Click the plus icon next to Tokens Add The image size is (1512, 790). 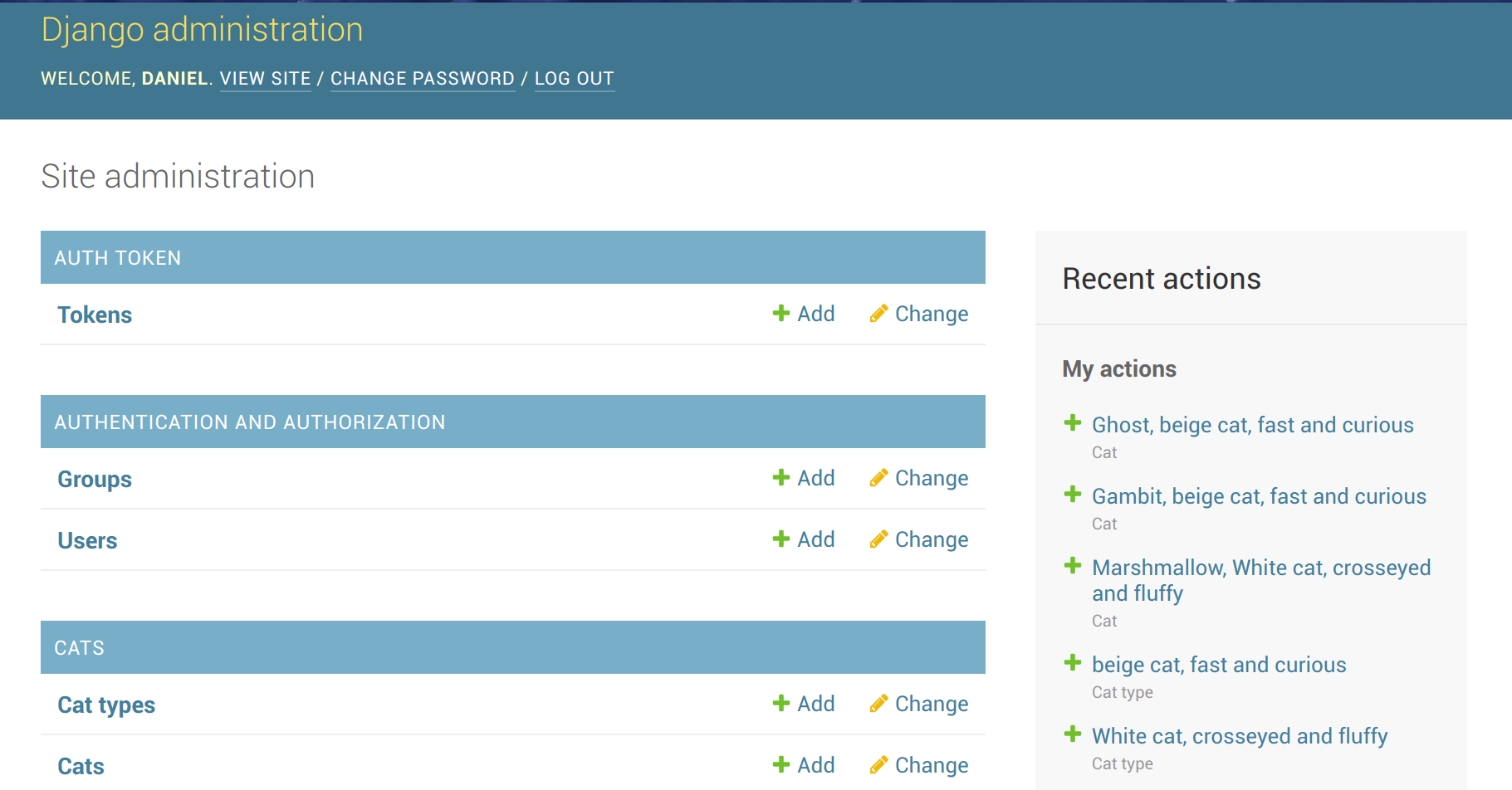(780, 313)
